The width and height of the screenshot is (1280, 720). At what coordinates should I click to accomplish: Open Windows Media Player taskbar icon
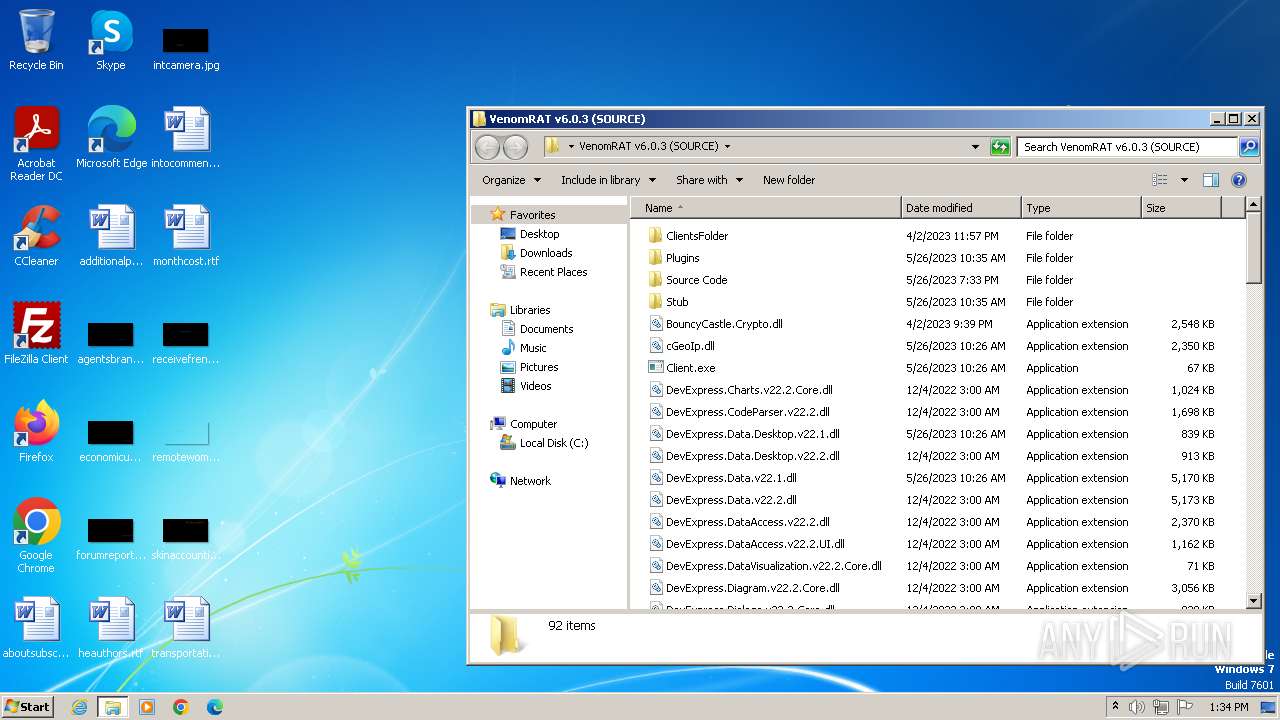(147, 707)
